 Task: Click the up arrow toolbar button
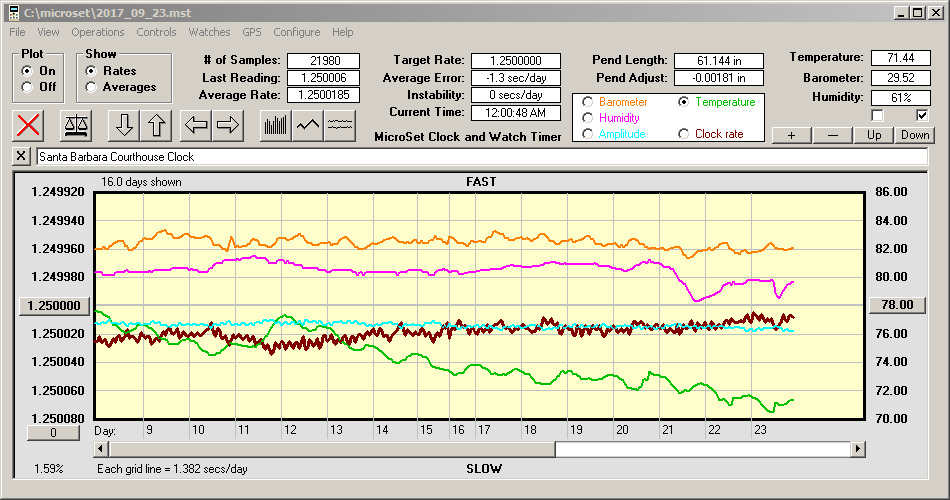point(156,125)
